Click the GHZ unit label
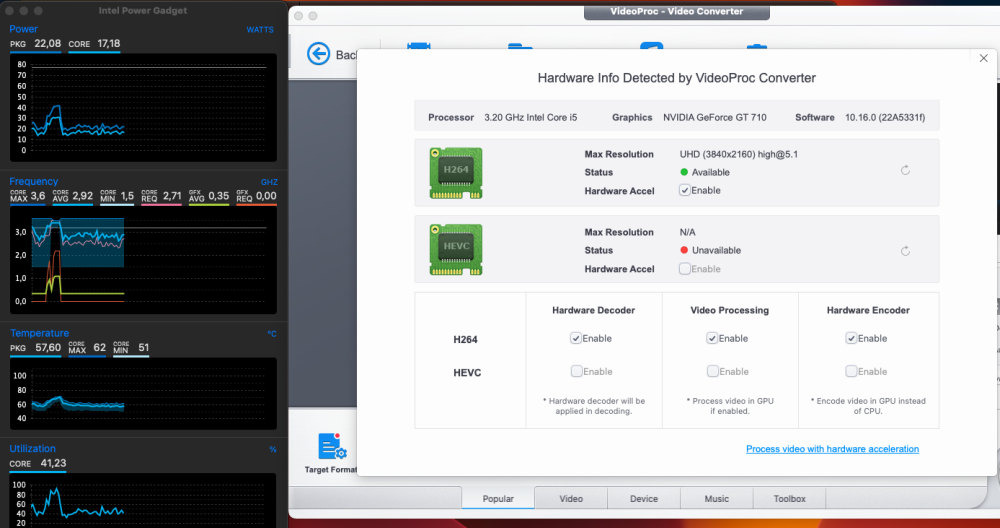 click(269, 182)
